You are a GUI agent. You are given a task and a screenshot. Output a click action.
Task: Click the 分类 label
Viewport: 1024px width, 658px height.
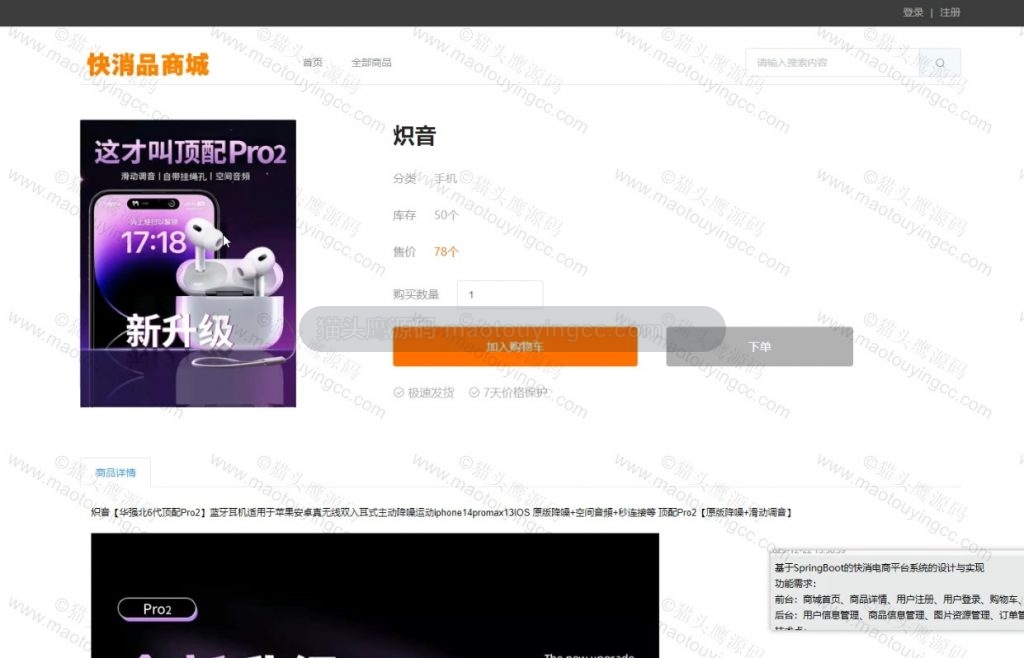404,178
